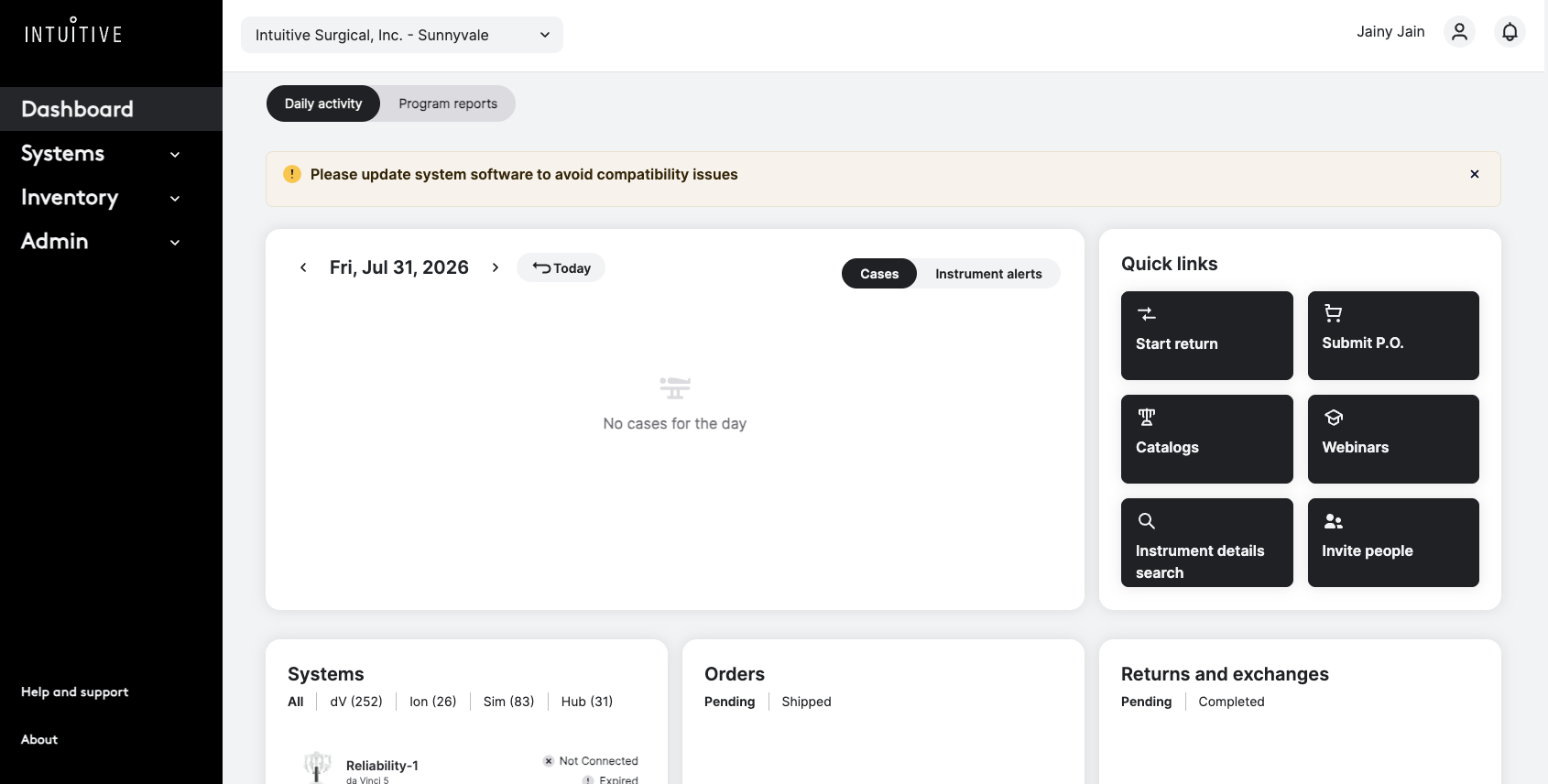This screenshot has height=784, width=1548.
Task: Go to the next day arrow
Action: click(x=496, y=267)
